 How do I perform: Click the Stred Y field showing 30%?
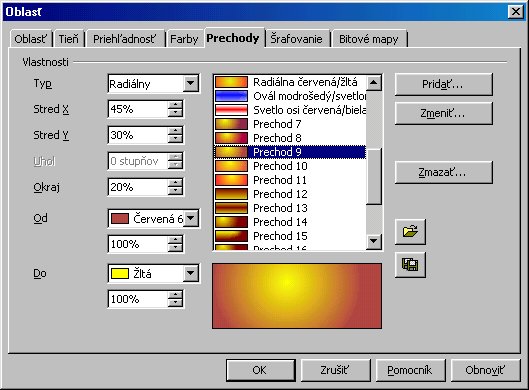(x=138, y=135)
